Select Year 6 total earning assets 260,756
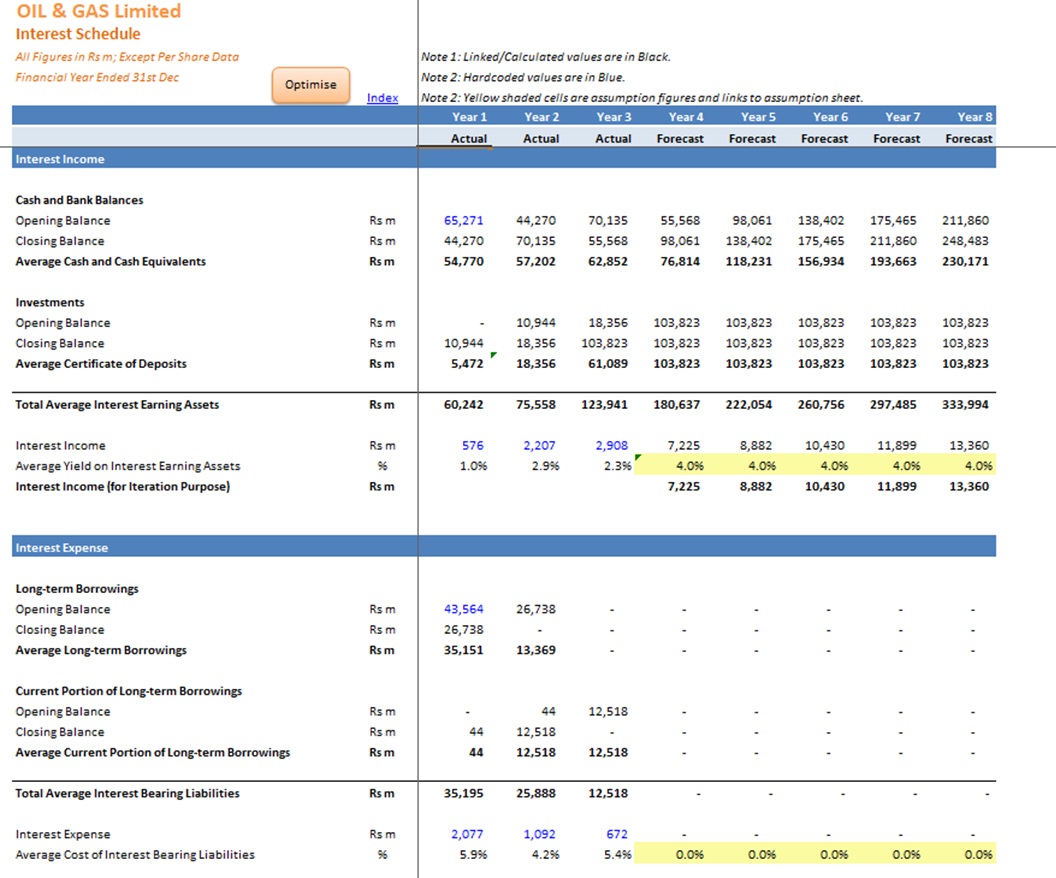Viewport: 1056px width, 878px height. point(821,405)
